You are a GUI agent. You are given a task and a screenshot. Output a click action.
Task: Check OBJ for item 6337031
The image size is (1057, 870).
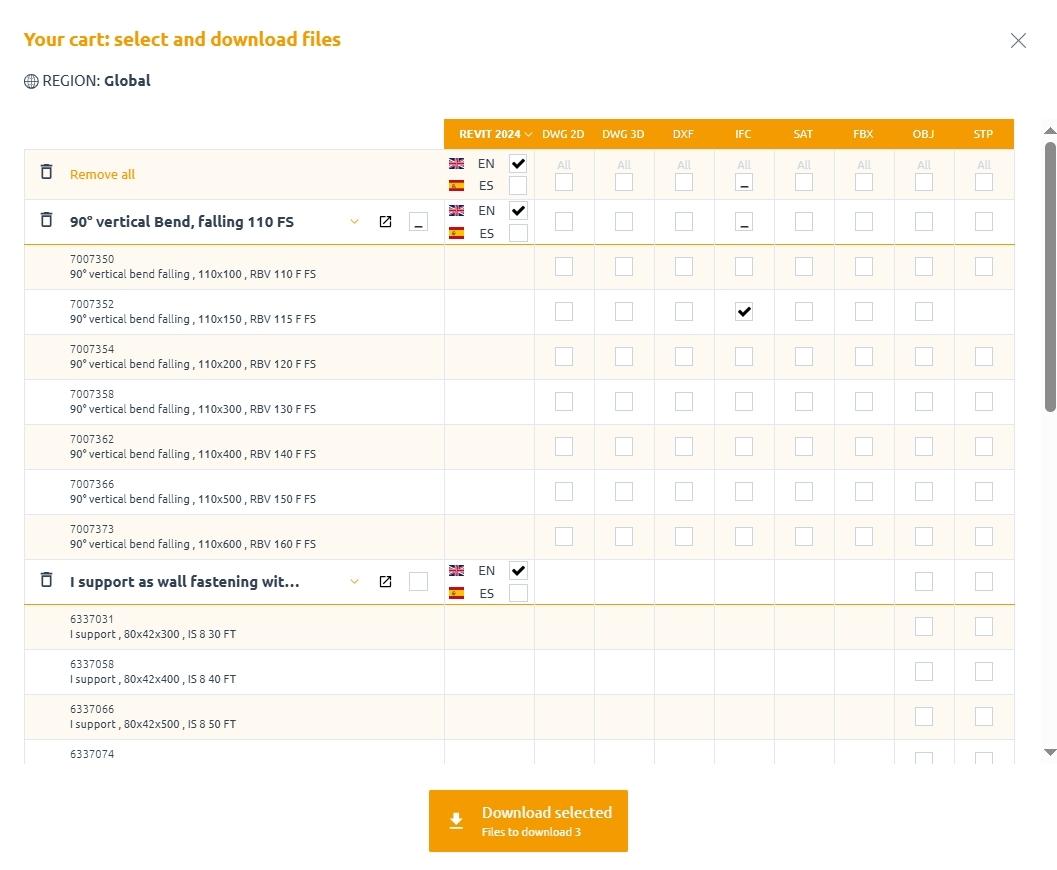923,627
